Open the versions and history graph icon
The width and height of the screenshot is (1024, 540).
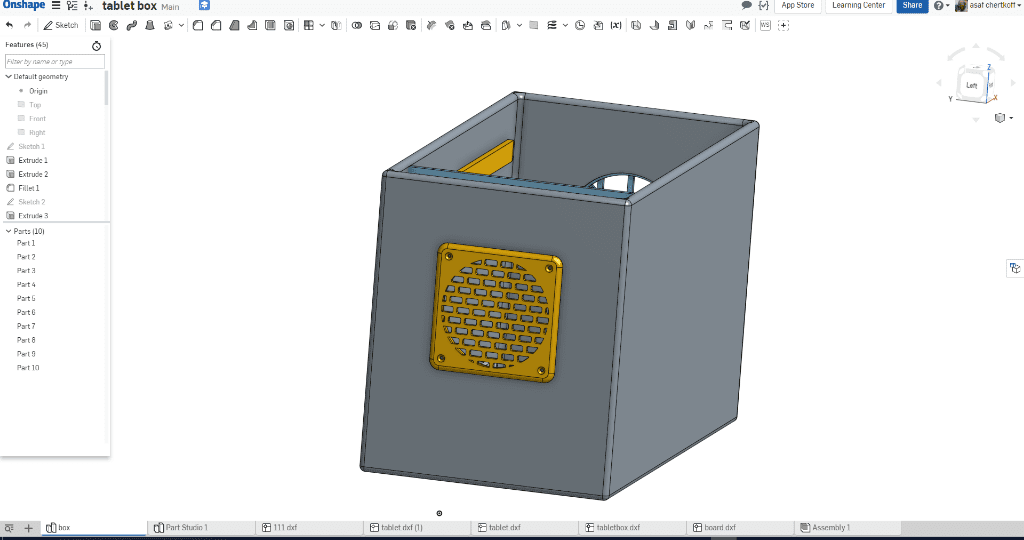click(x=72, y=5)
